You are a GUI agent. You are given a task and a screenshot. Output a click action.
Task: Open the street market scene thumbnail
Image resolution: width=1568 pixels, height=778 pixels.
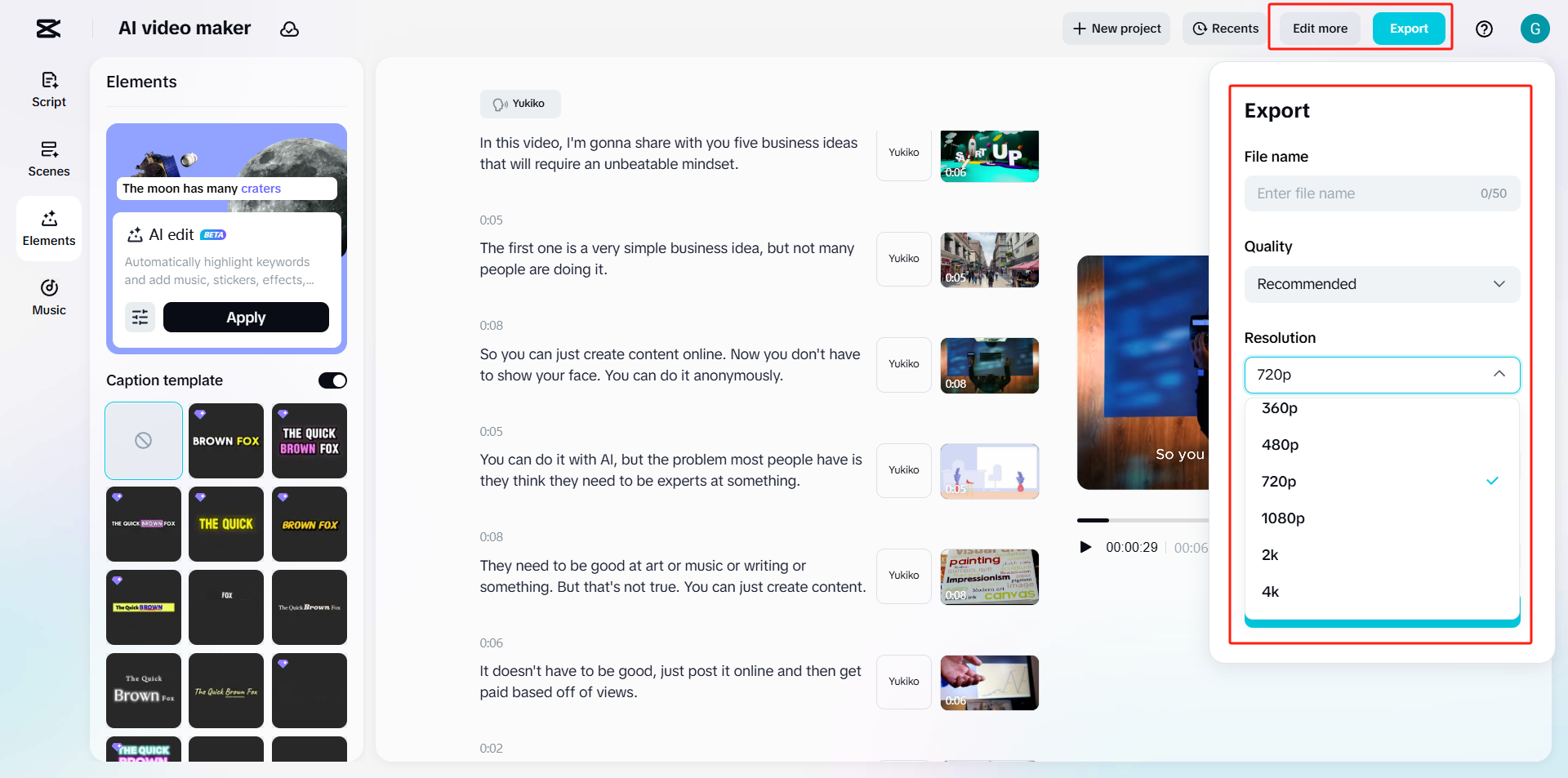[990, 260]
